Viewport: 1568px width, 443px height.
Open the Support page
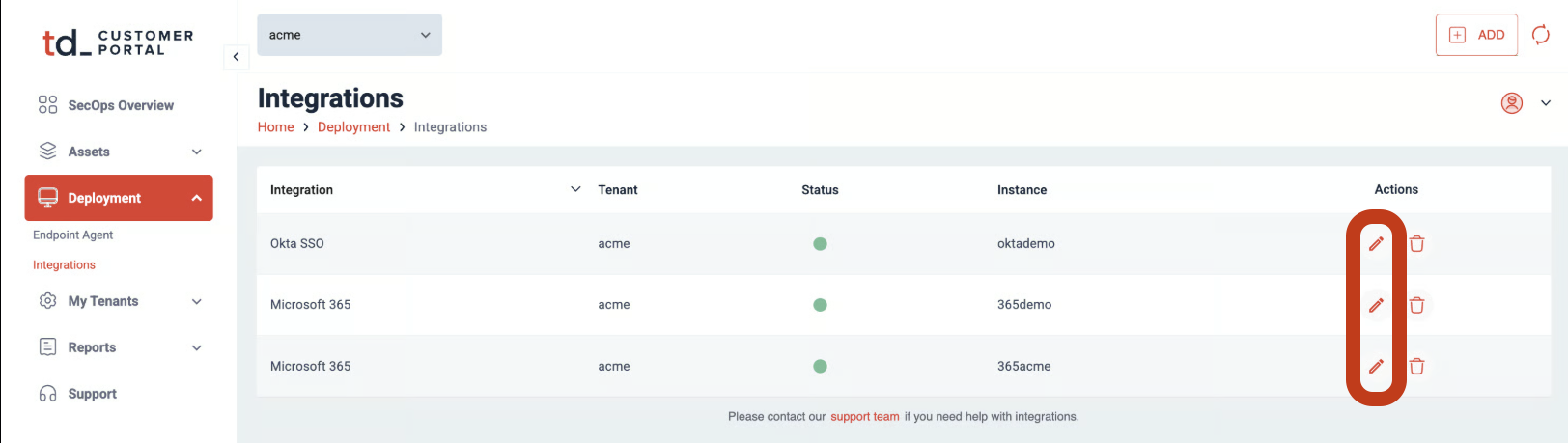click(92, 394)
